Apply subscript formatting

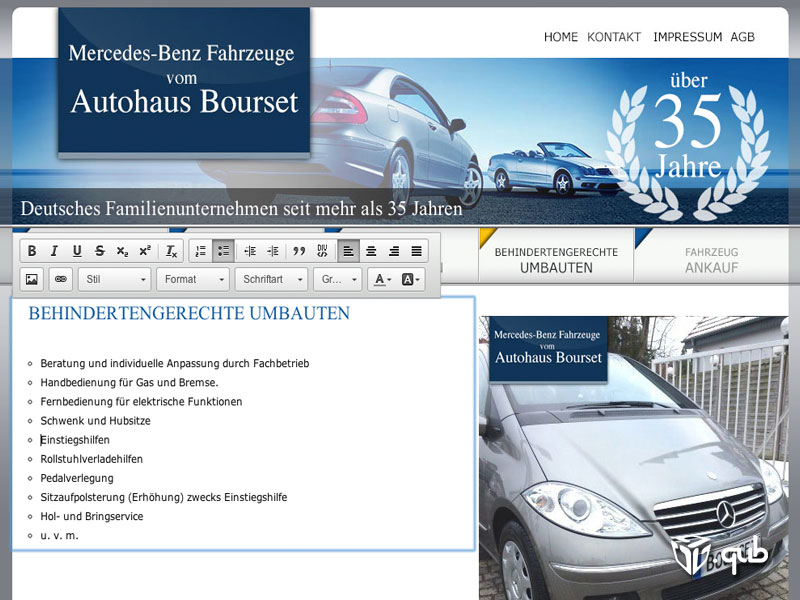[x=122, y=251]
